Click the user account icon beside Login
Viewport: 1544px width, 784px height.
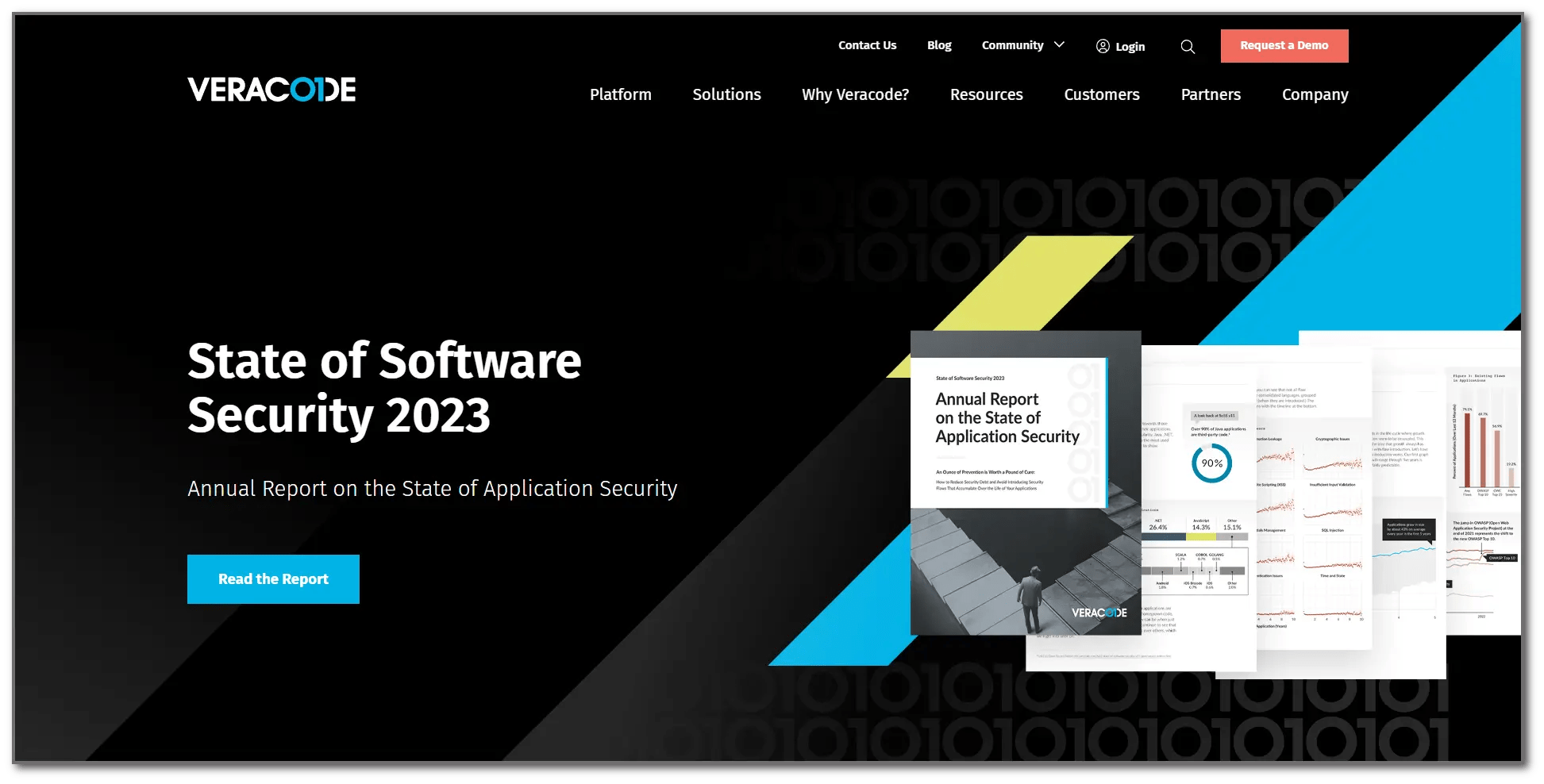1103,46
